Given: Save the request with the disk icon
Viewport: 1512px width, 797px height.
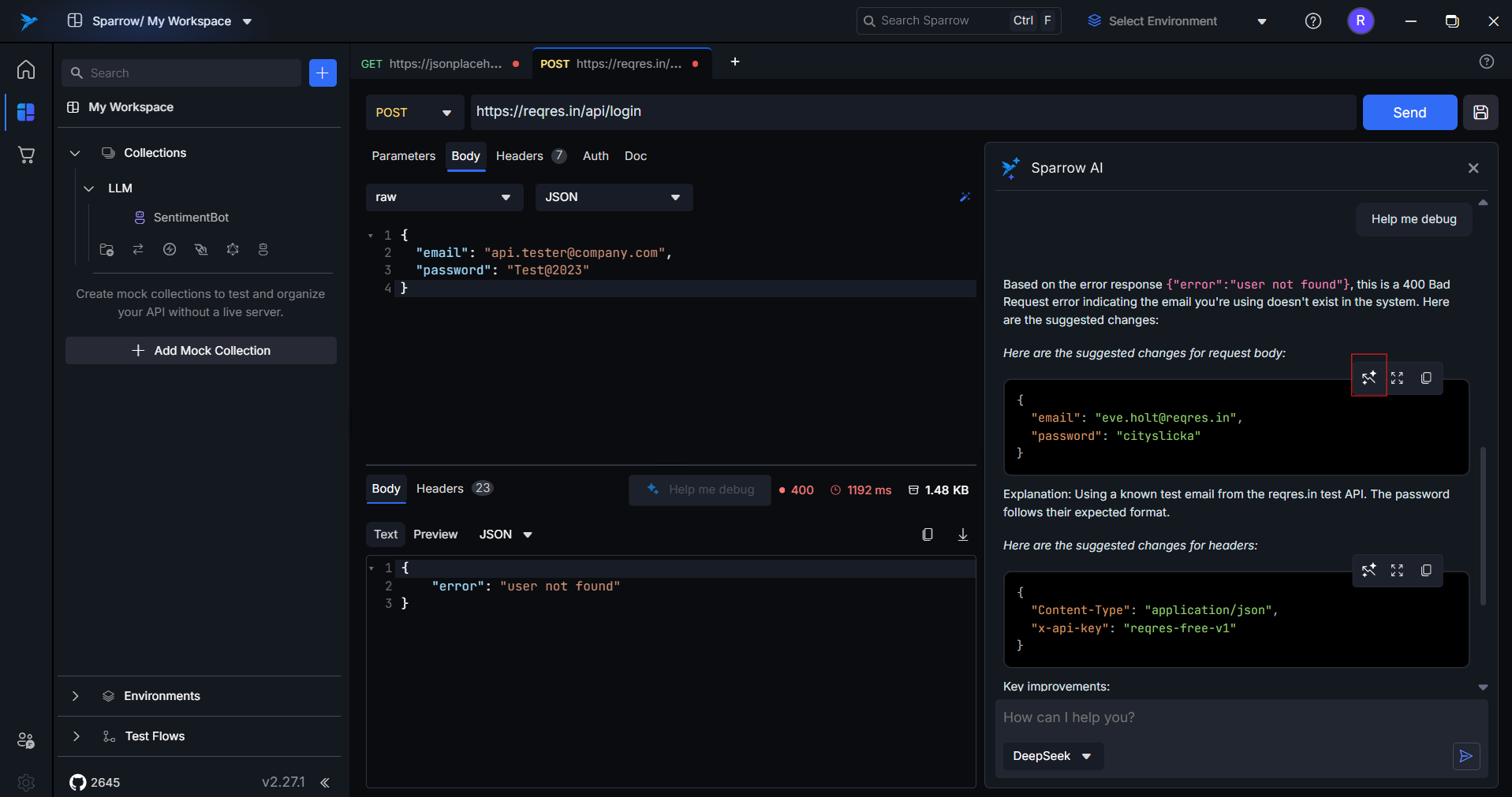Looking at the screenshot, I should pos(1480,112).
